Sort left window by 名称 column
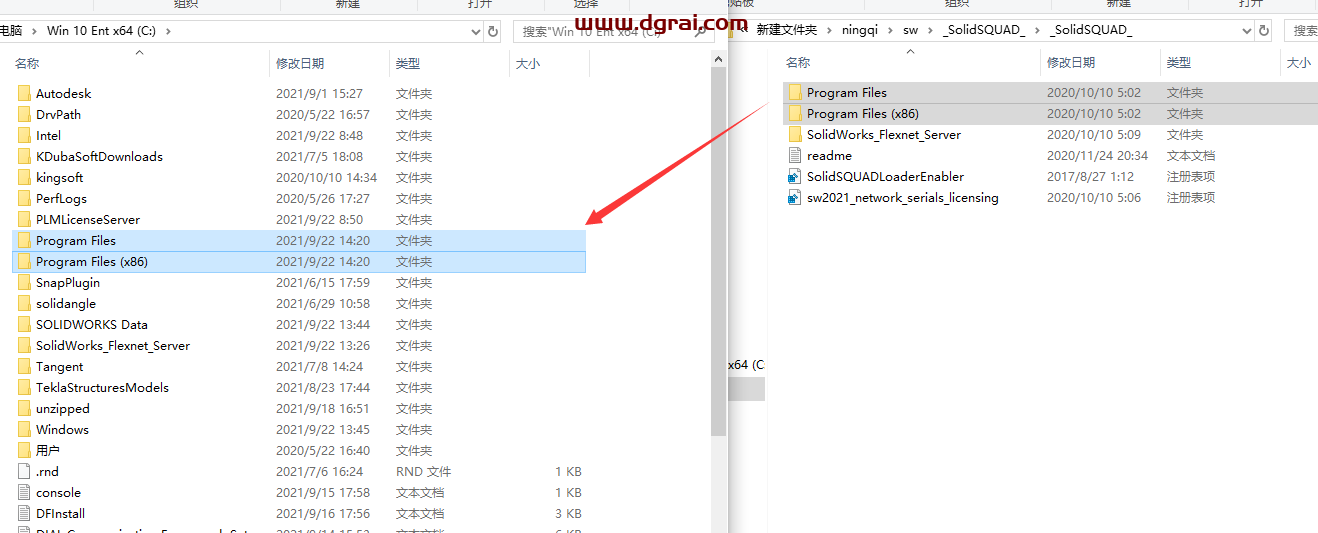 (27, 64)
